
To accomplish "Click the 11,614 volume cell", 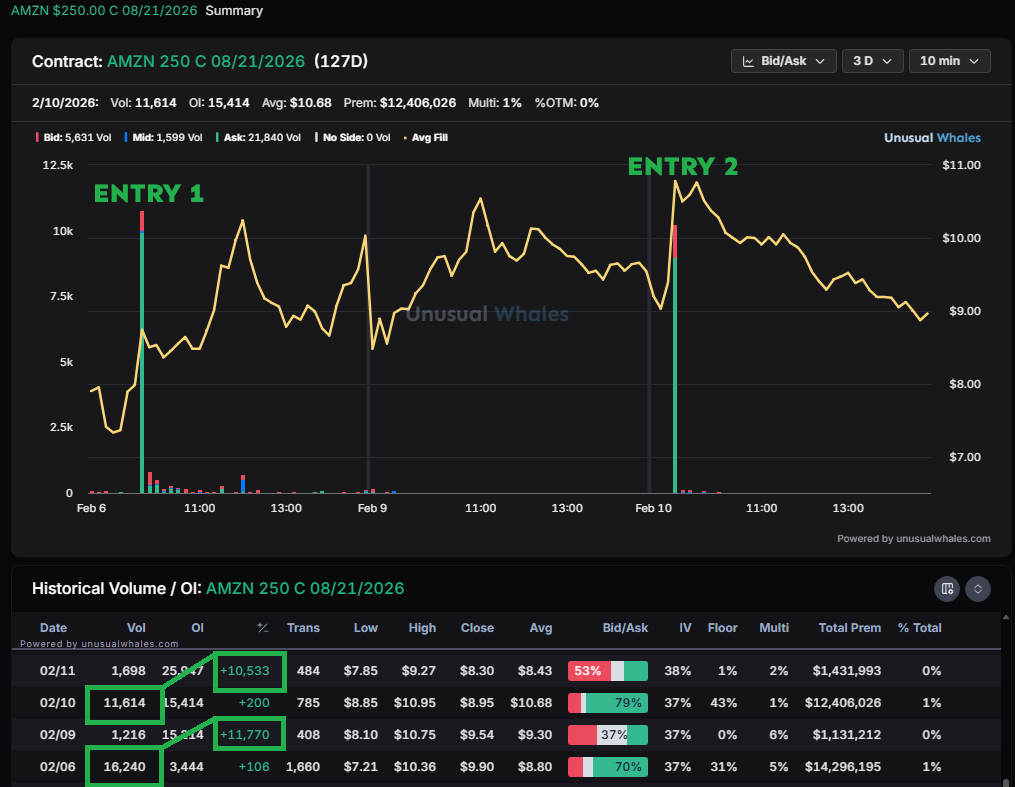I will pyautogui.click(x=124, y=703).
